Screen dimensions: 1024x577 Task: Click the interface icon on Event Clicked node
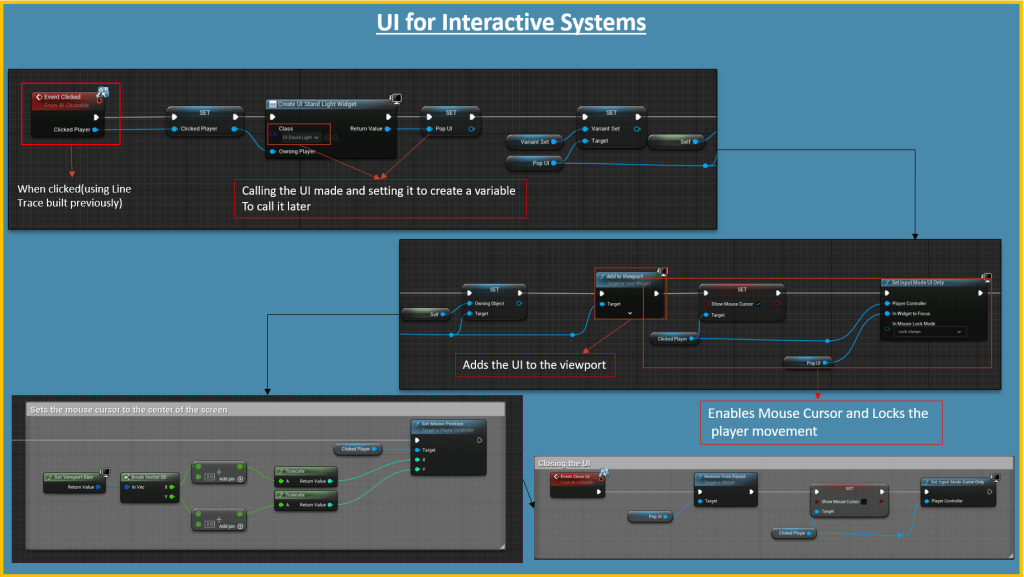(102, 93)
